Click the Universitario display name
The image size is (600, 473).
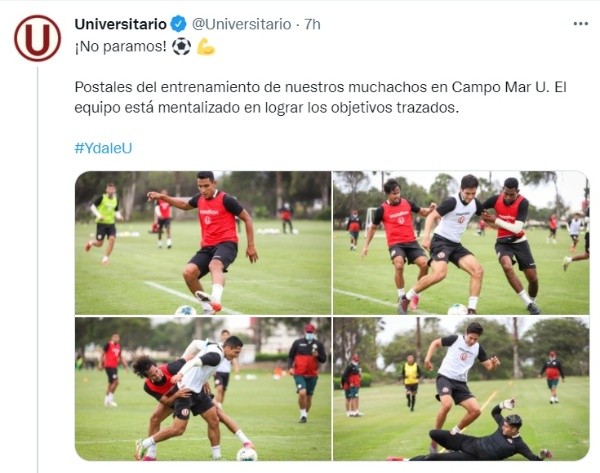click(x=121, y=24)
